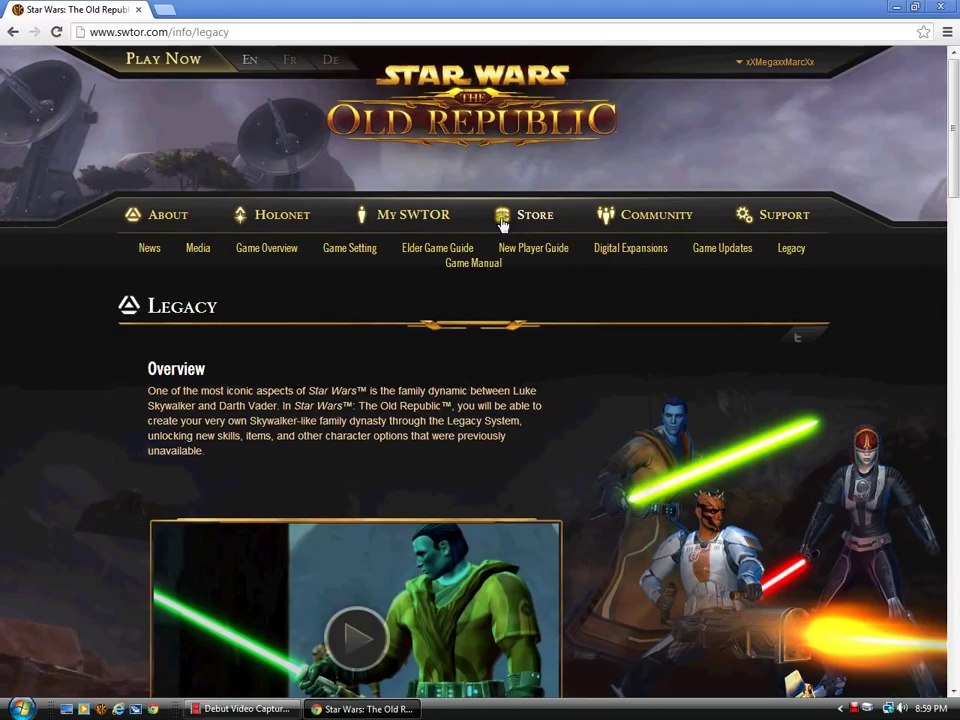Bookmark this page with the star icon
The width and height of the screenshot is (960, 720).
coord(923,32)
